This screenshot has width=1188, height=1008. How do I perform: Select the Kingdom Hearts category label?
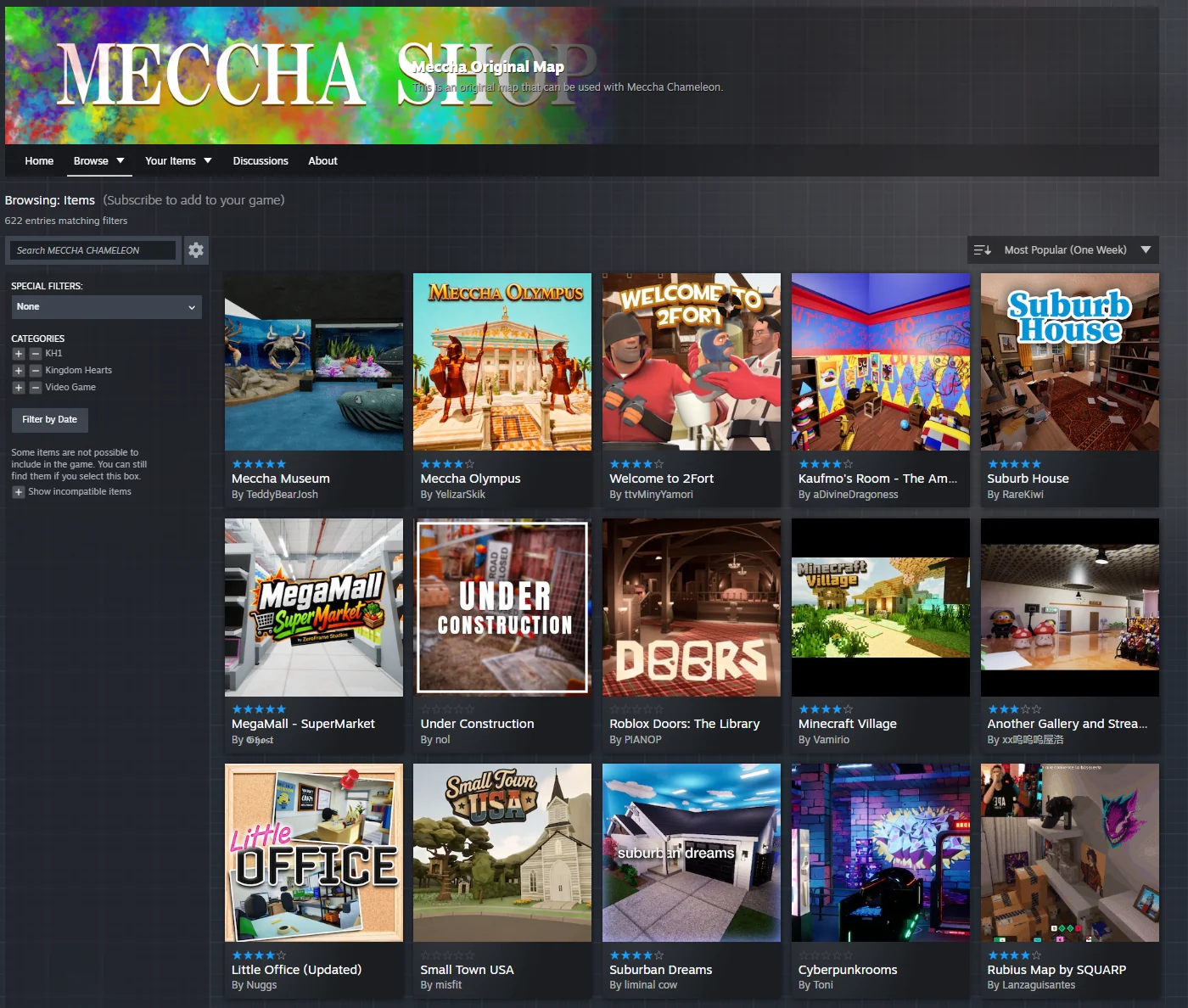tap(79, 371)
